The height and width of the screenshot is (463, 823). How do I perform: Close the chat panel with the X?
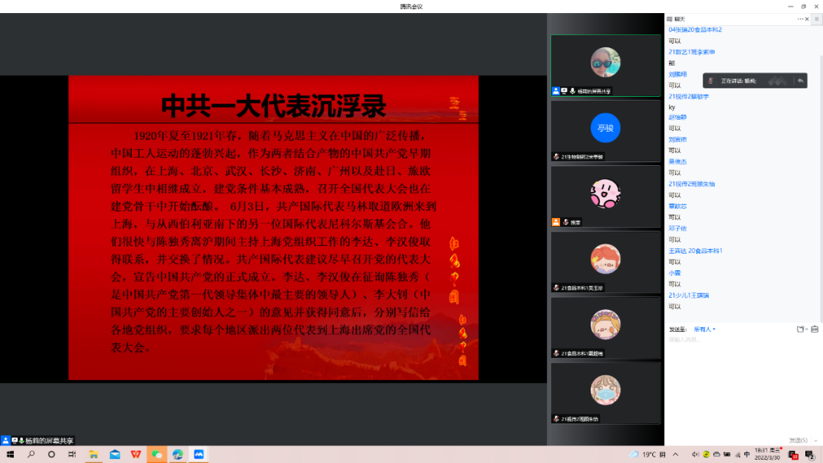[807, 19]
